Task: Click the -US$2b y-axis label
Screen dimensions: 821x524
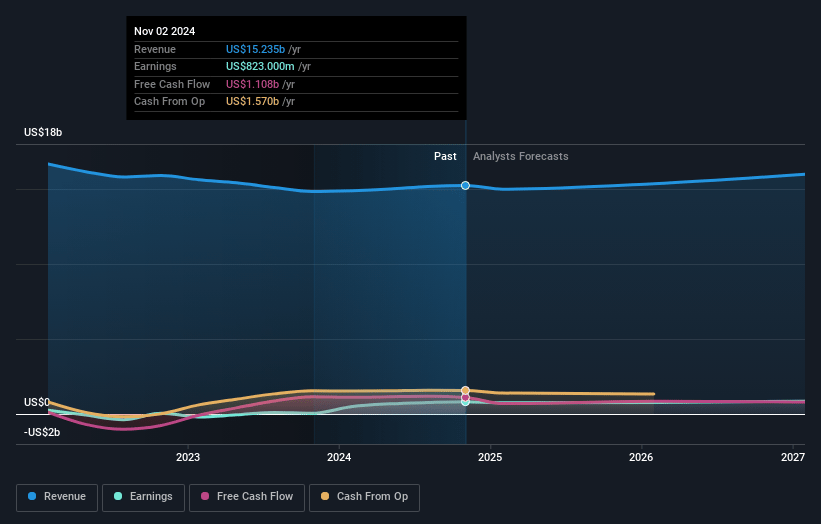Action: (42, 432)
